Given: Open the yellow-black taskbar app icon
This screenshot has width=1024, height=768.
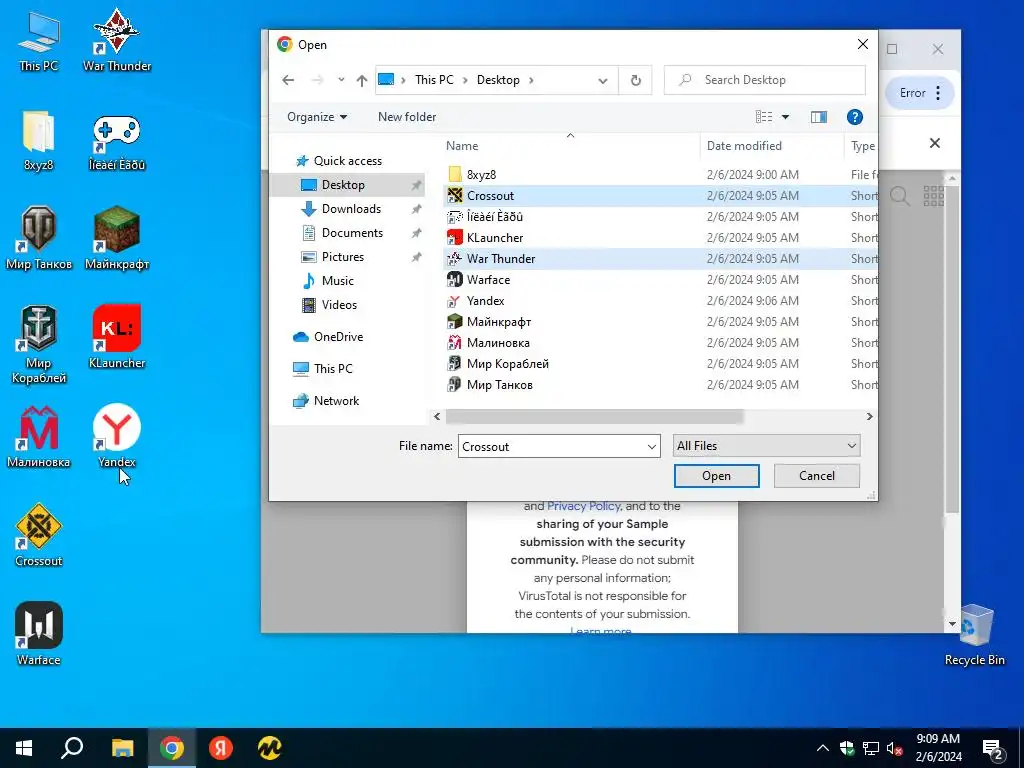Looking at the screenshot, I should [269, 748].
